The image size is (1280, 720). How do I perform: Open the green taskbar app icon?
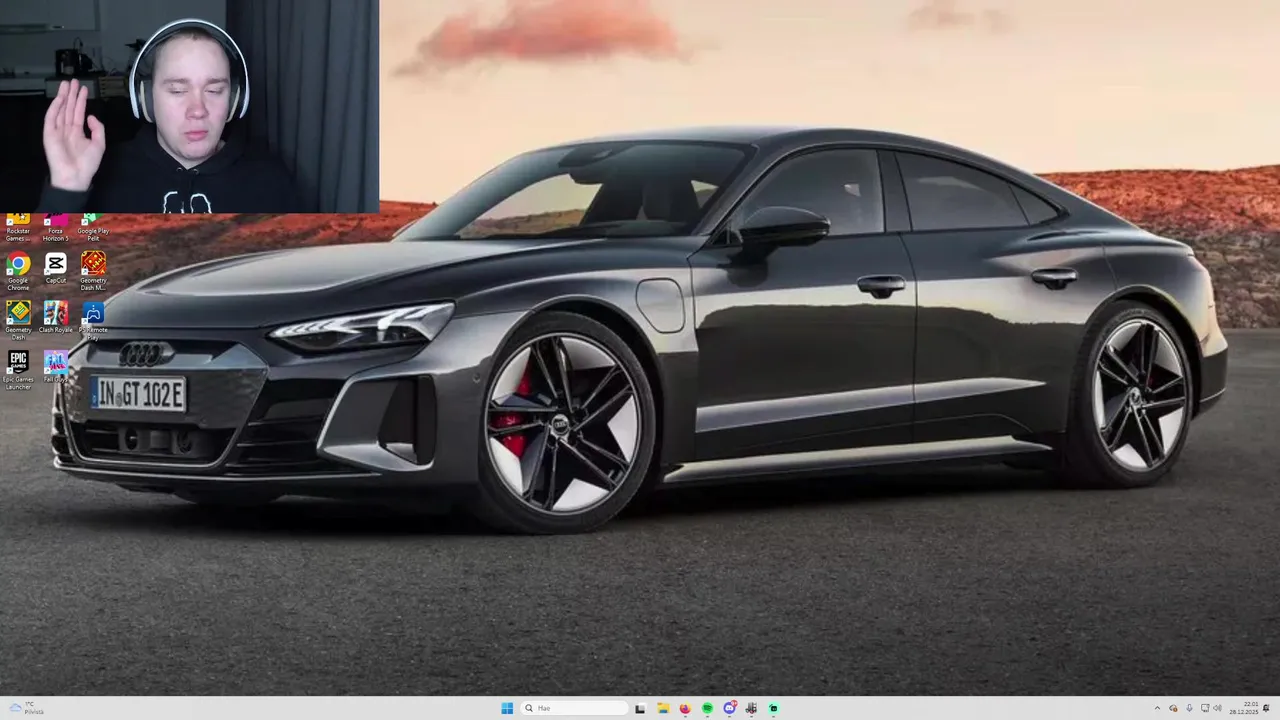[x=773, y=708]
